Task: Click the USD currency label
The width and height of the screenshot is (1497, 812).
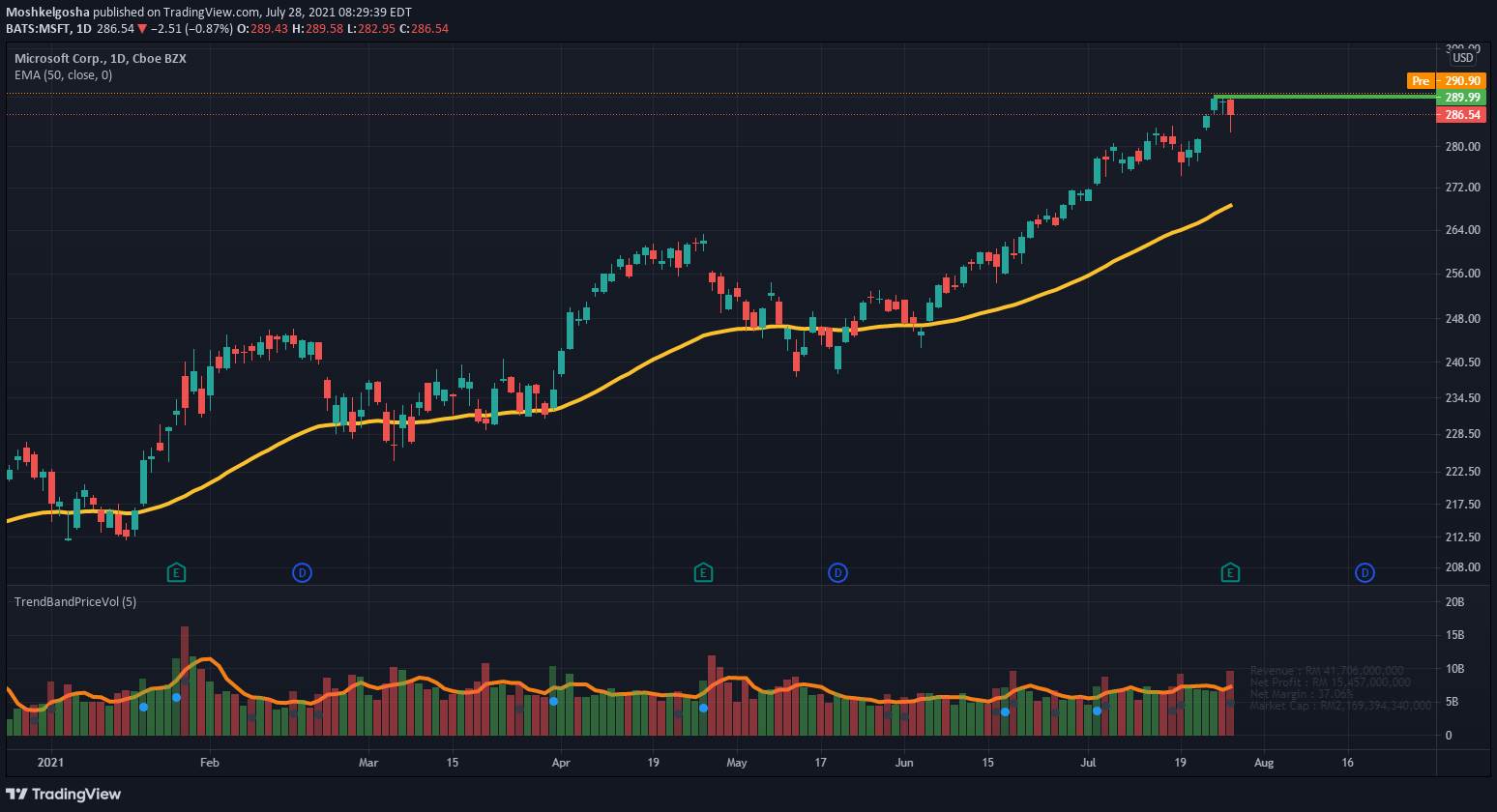Action: click(1463, 59)
